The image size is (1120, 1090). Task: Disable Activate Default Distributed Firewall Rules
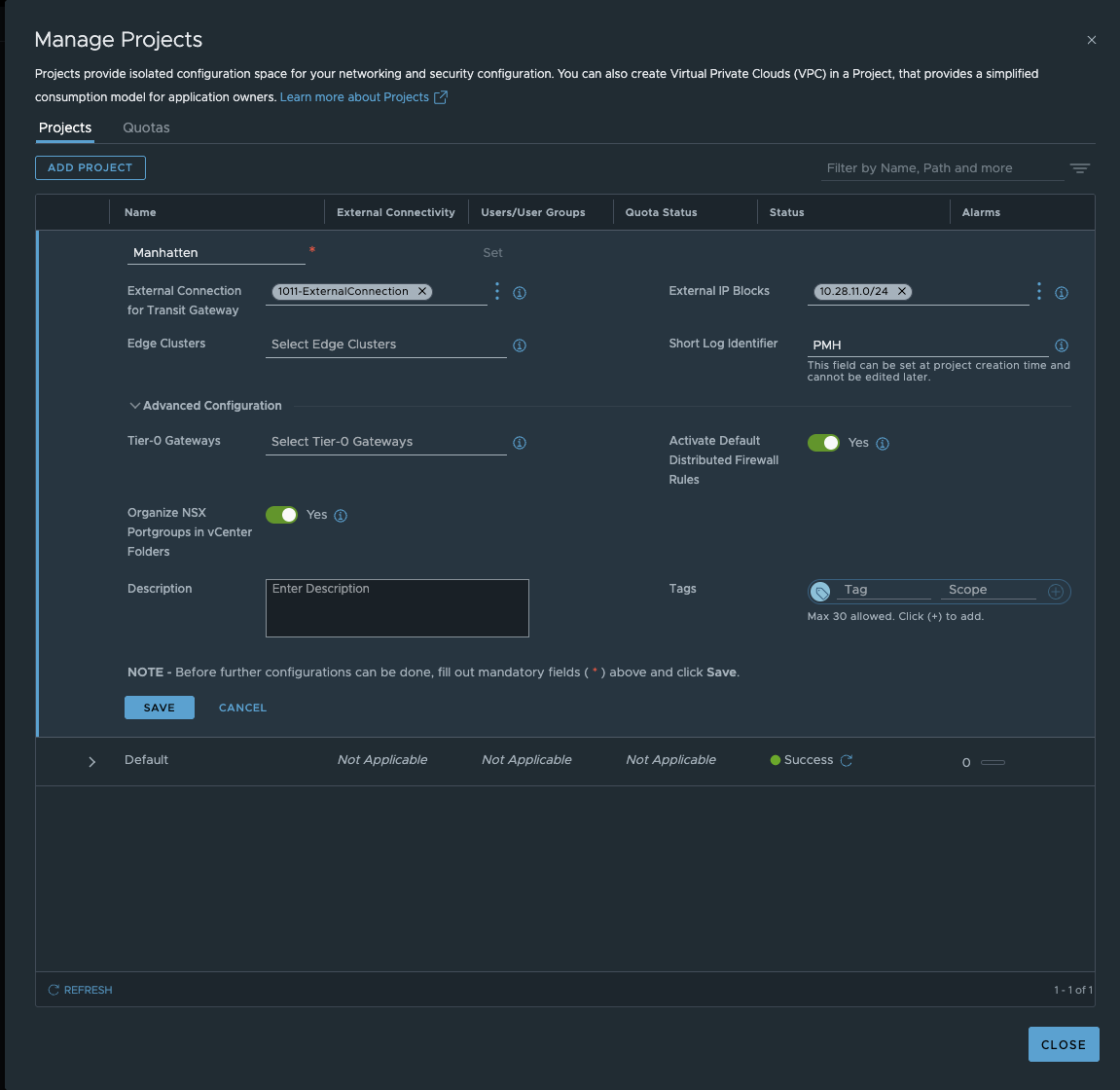point(823,442)
